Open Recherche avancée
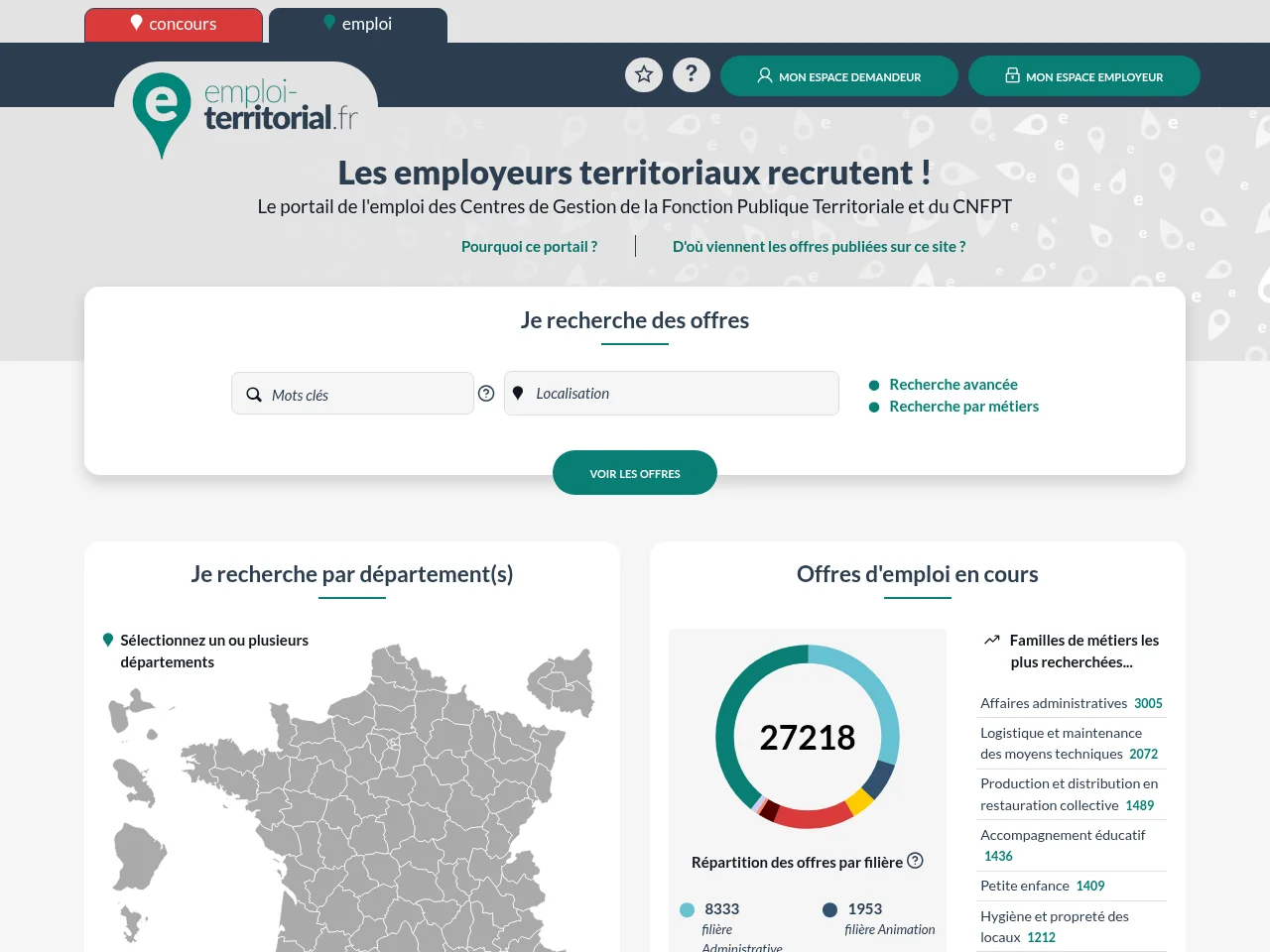 [x=953, y=384]
